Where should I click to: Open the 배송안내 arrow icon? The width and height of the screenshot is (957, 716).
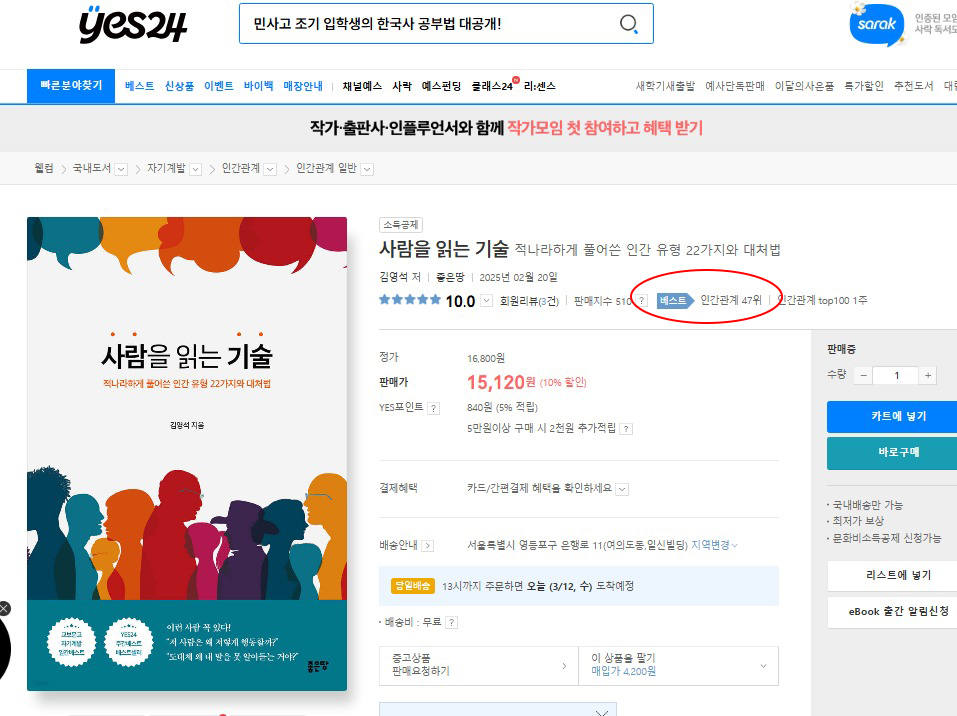[x=428, y=546]
